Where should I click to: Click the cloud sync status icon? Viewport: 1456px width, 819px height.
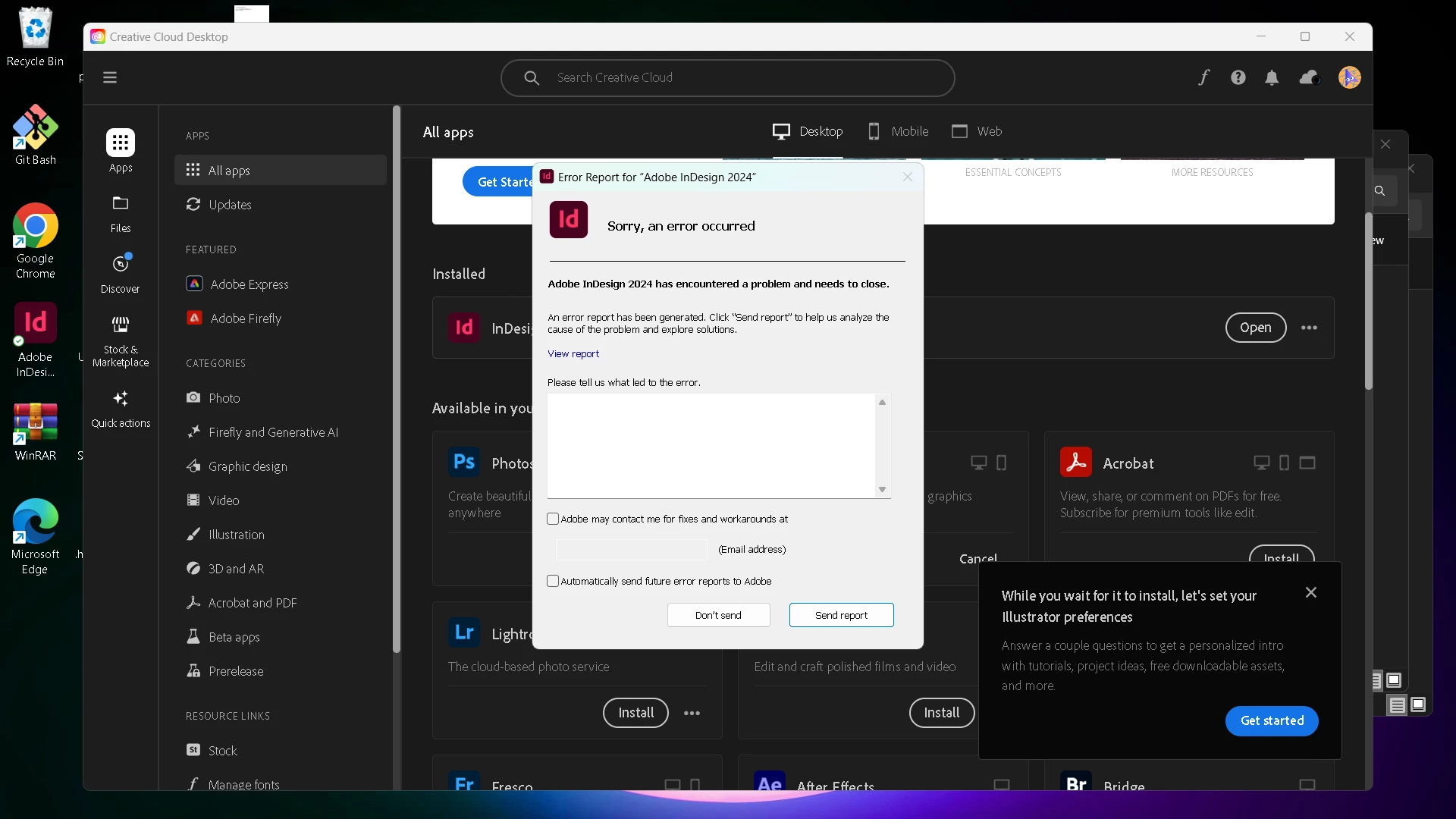coord(1309,77)
